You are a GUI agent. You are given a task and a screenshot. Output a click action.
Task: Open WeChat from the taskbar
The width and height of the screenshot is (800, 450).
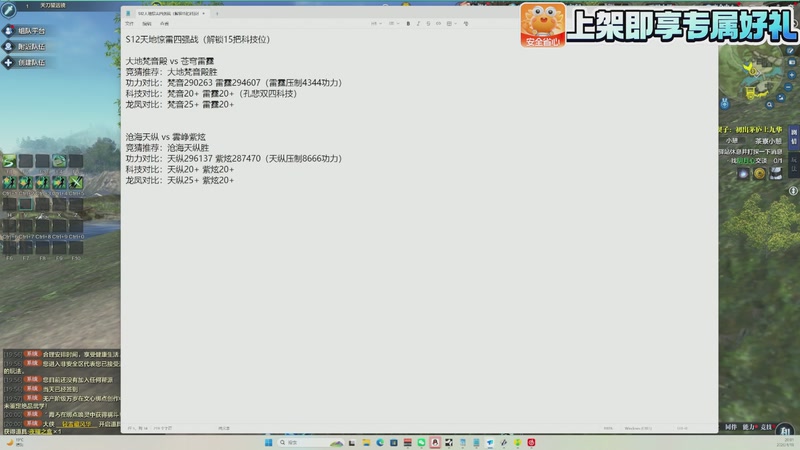tap(421, 442)
